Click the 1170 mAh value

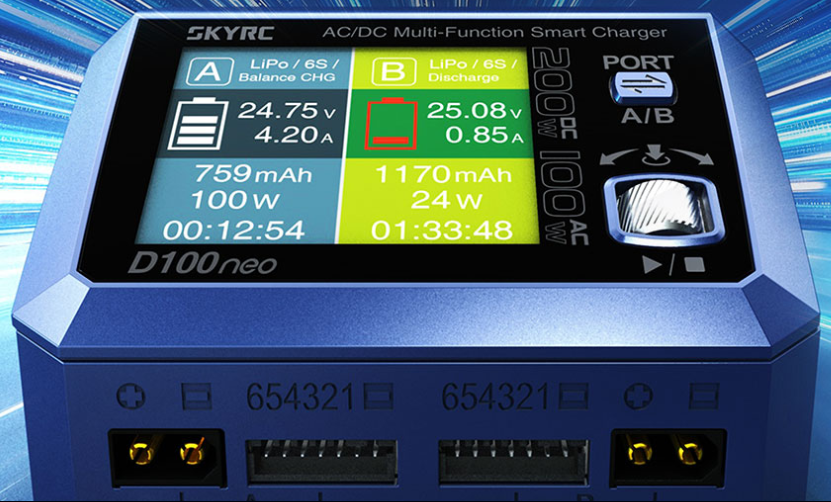[443, 174]
